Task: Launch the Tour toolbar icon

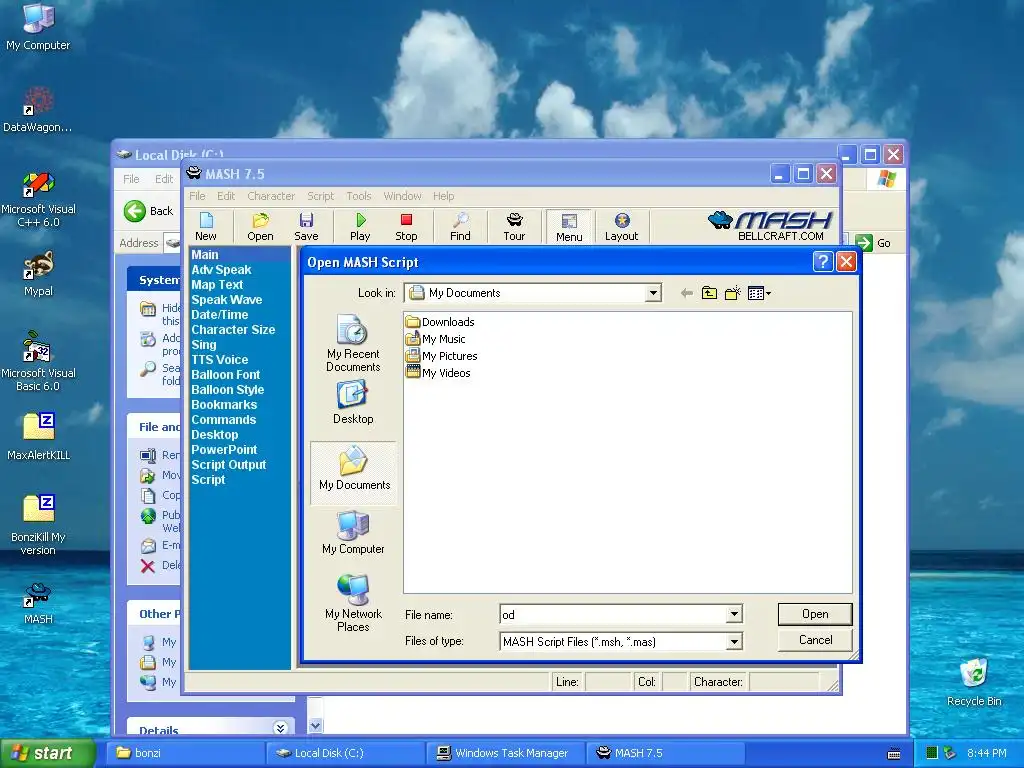Action: click(514, 226)
